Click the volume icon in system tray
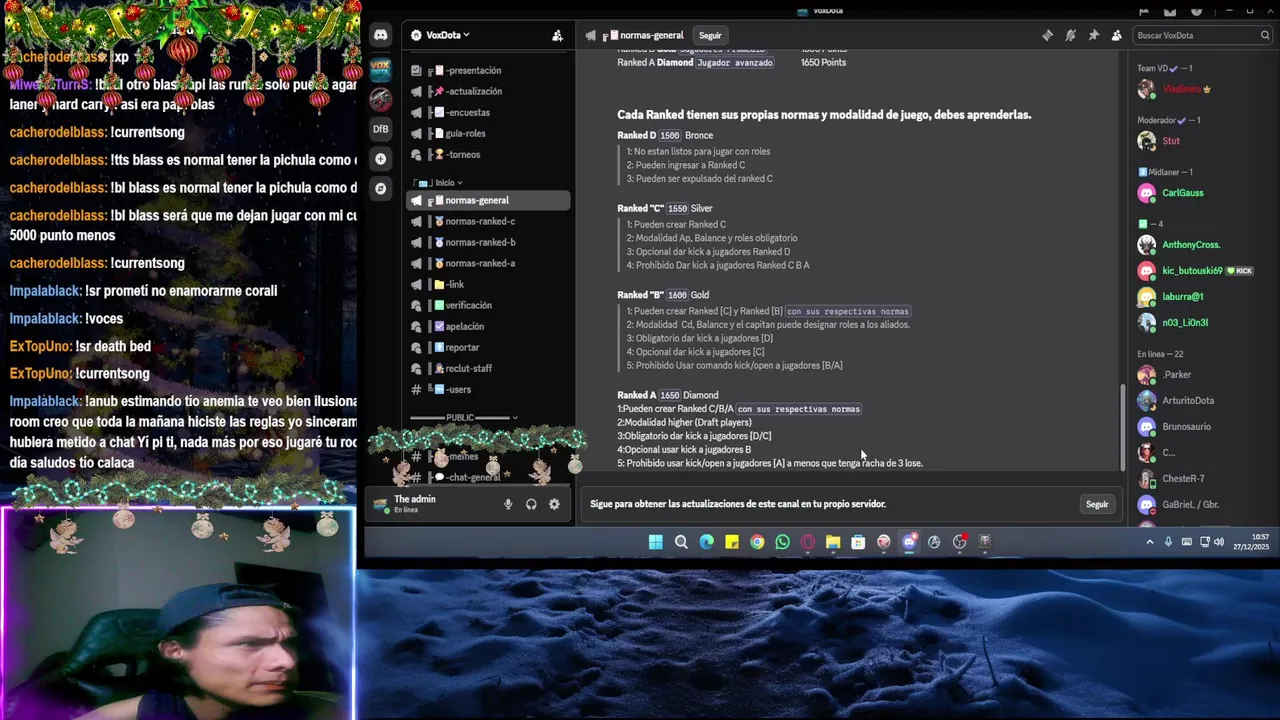This screenshot has width=1280, height=720. pyautogui.click(x=1218, y=542)
